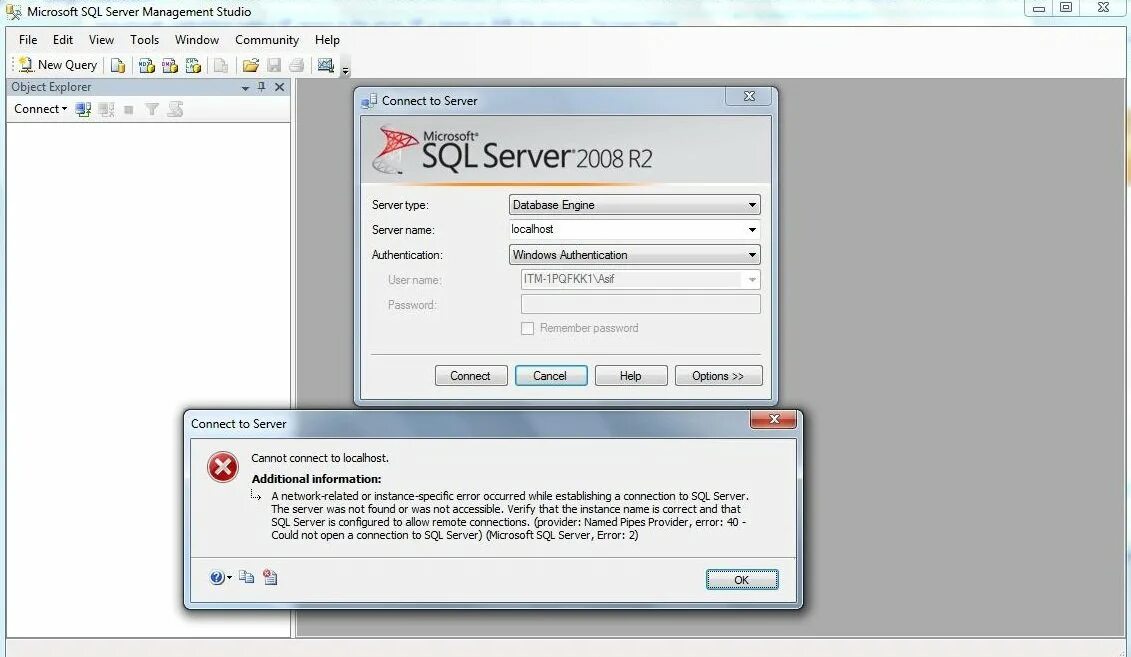This screenshot has height=657, width=1131.
Task: Click the 'Server type:' label
Action: (x=400, y=205)
